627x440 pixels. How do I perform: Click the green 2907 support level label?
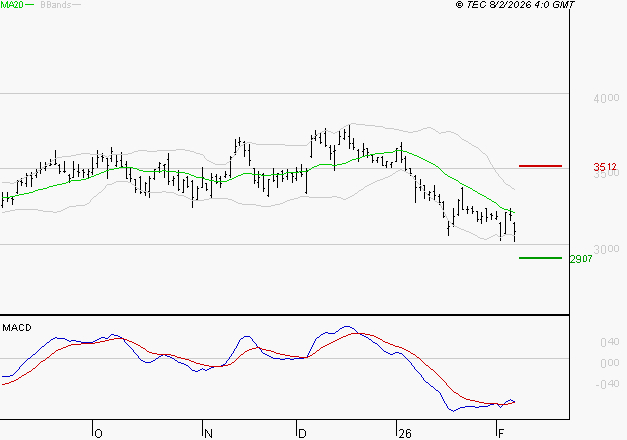point(581,259)
